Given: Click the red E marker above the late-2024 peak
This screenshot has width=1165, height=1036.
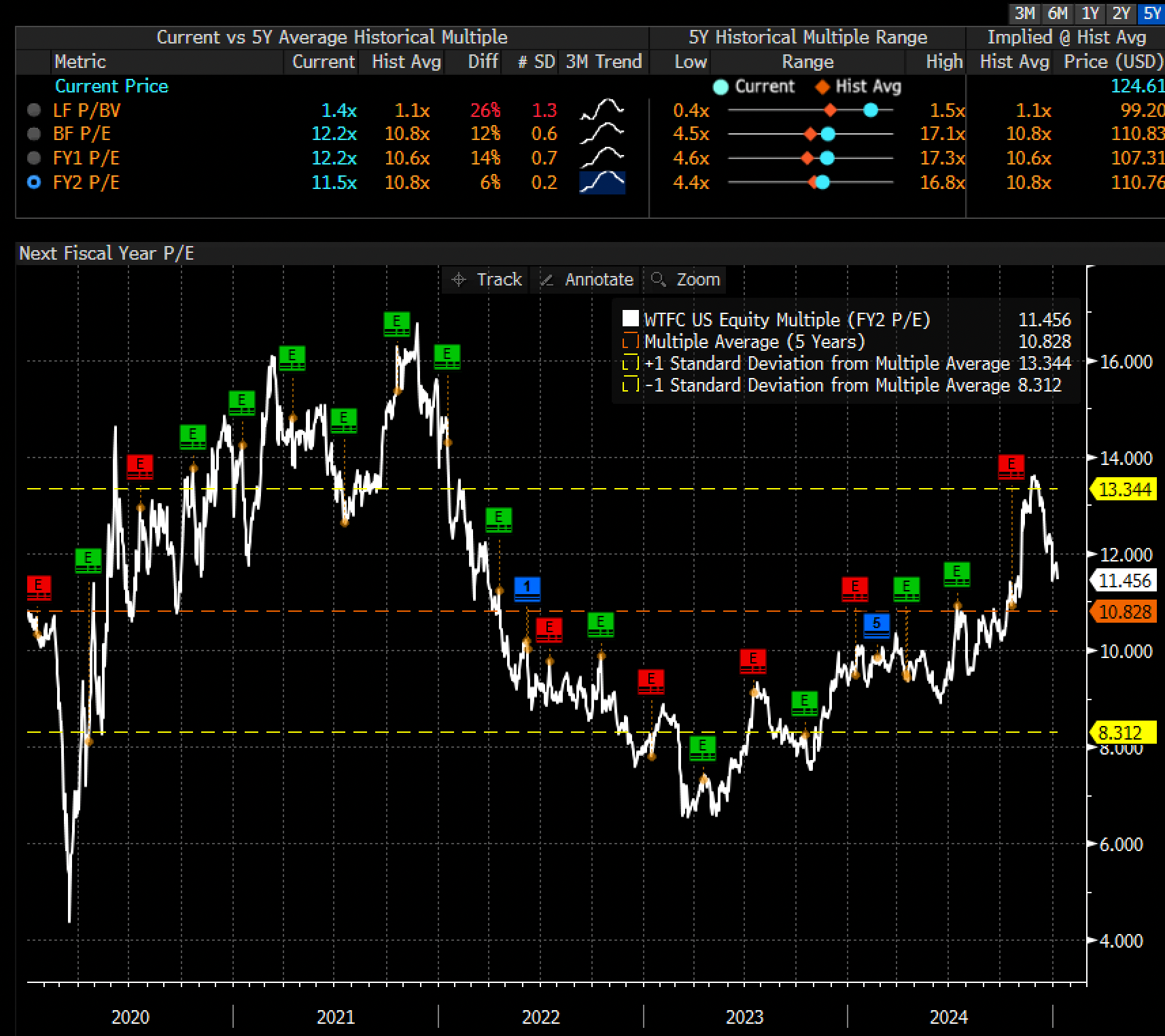Looking at the screenshot, I should click(x=1011, y=467).
